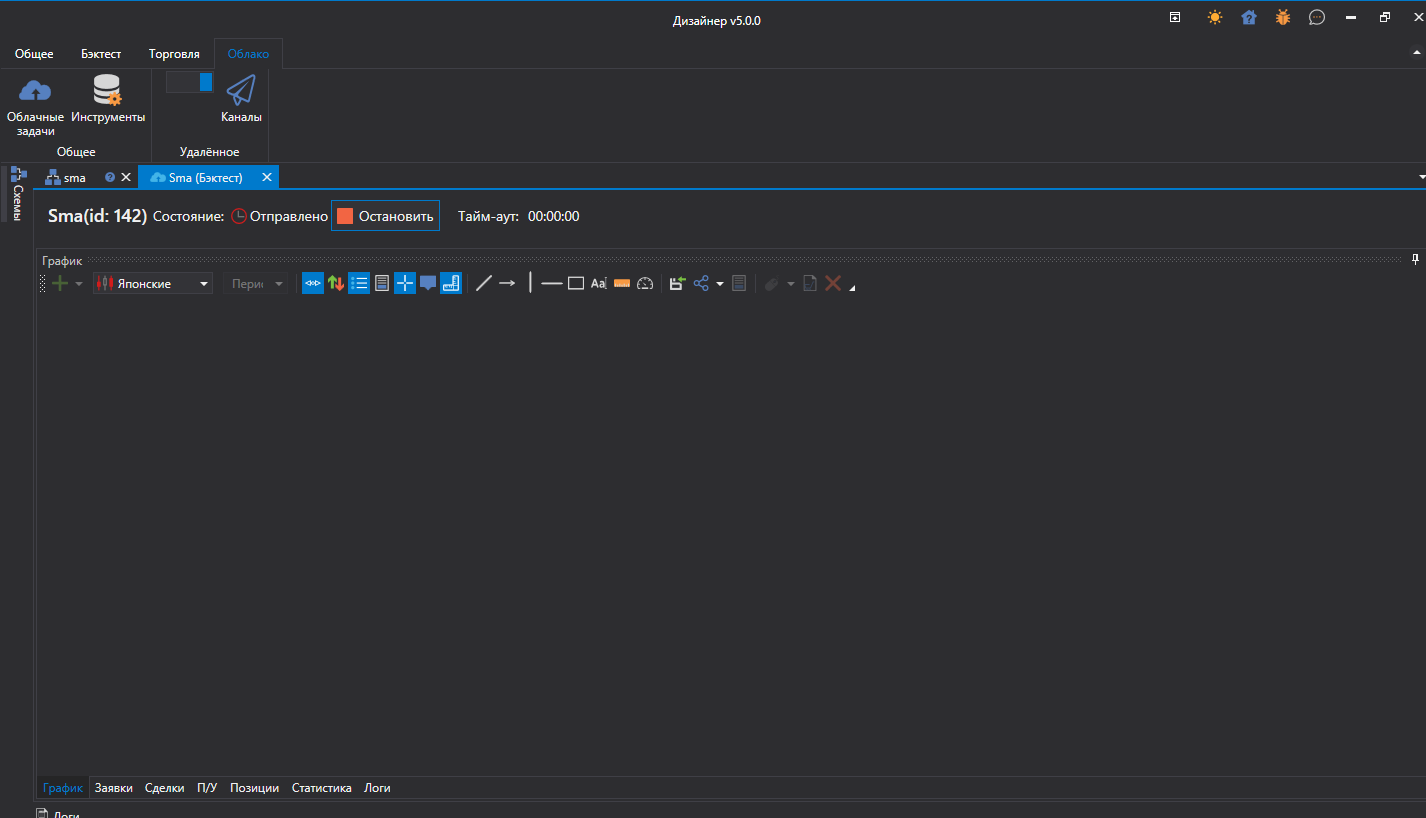
Task: Toggle the ruler measurement button
Action: click(x=451, y=284)
